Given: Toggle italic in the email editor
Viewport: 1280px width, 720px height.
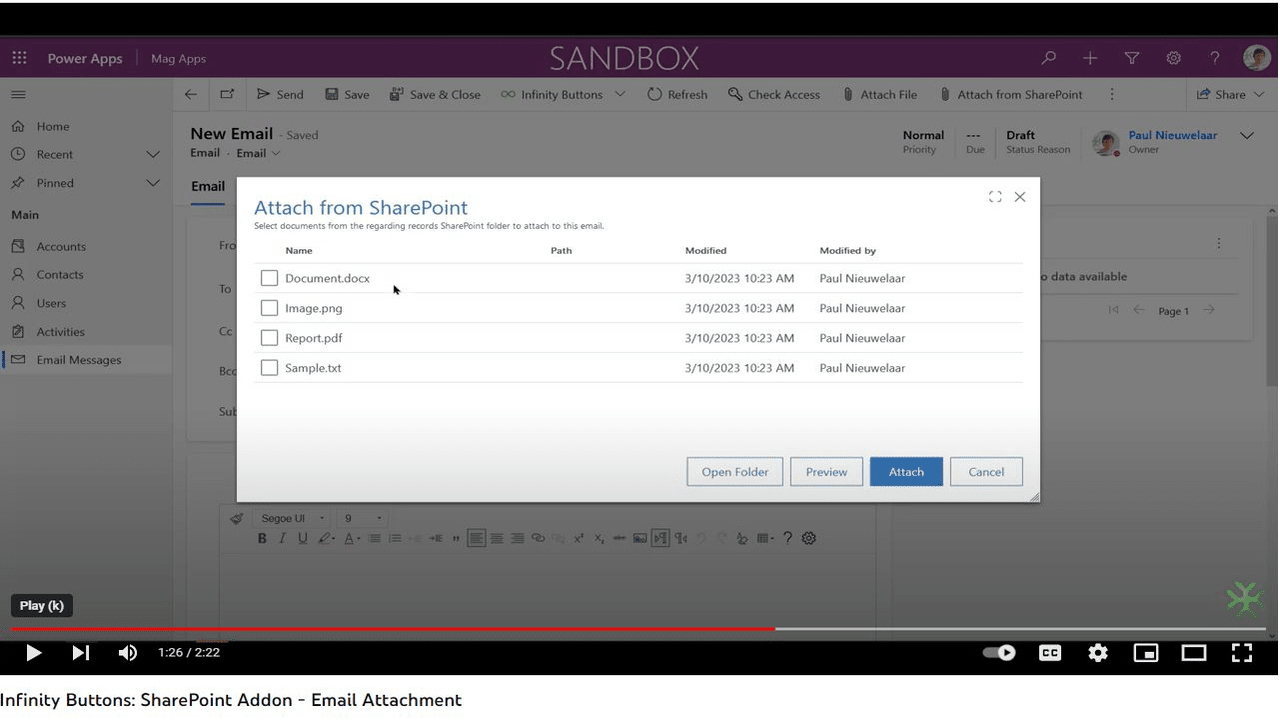Looking at the screenshot, I should point(283,538).
